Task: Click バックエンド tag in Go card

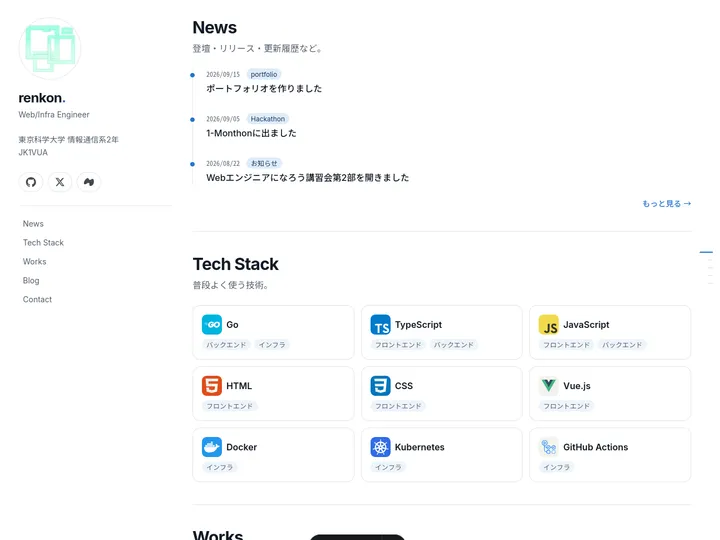Action: [x=226, y=345]
